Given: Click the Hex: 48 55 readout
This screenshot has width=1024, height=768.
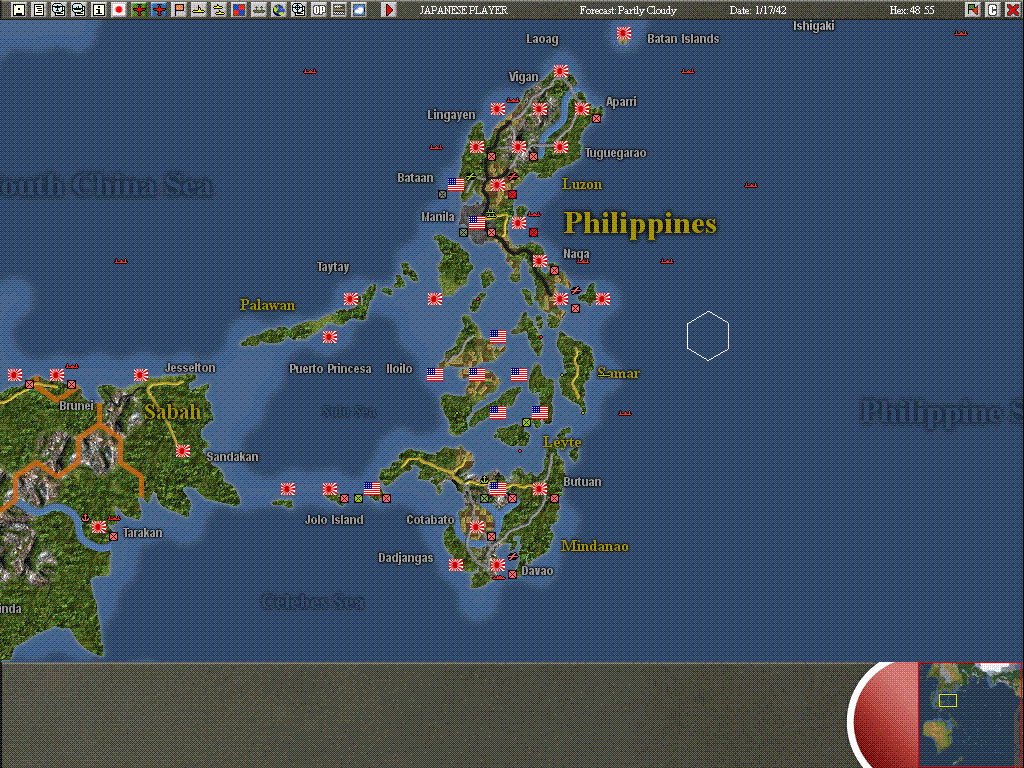Looking at the screenshot, I should (912, 10).
